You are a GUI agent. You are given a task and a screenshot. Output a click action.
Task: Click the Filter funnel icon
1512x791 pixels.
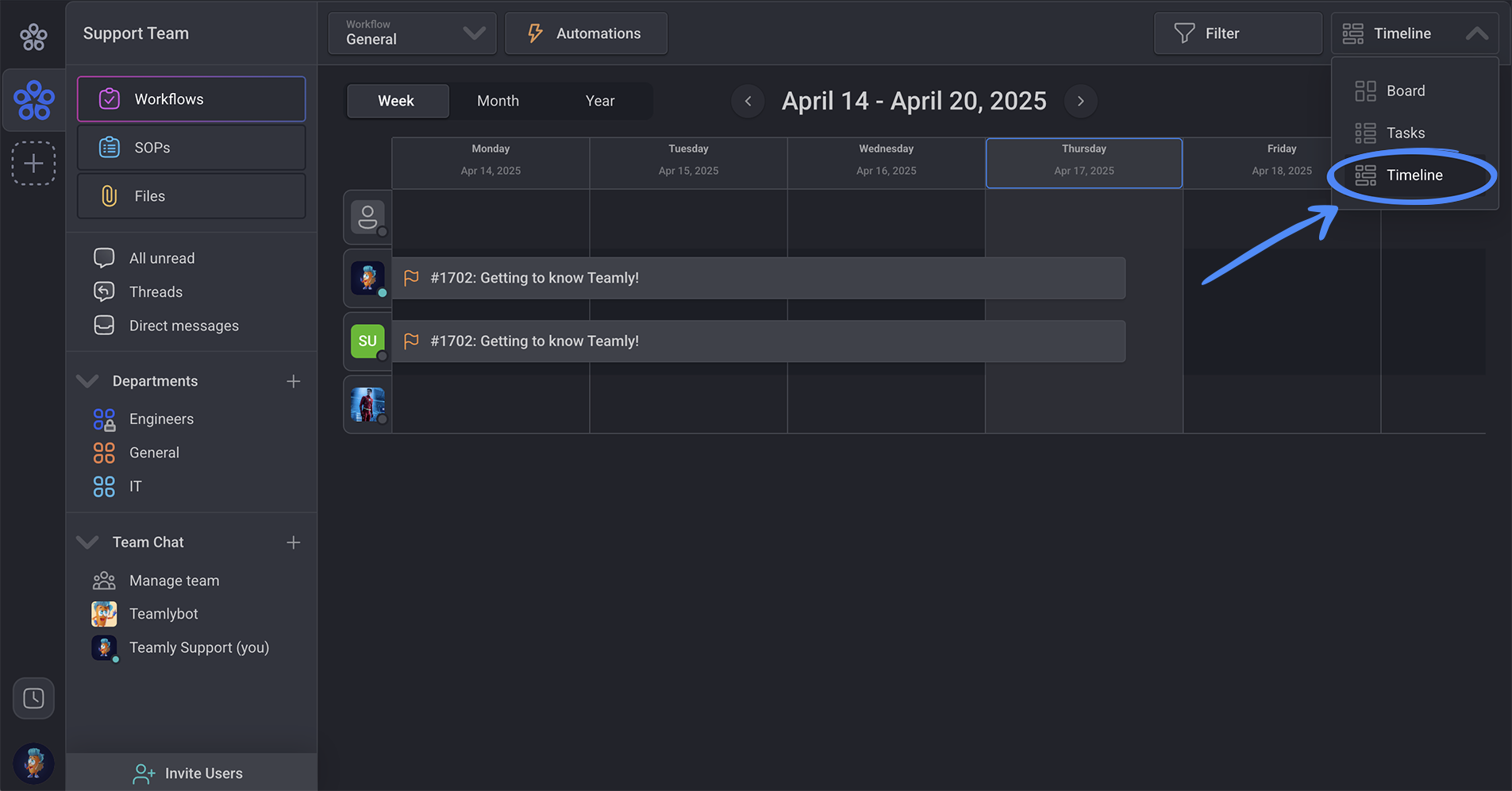click(1184, 33)
